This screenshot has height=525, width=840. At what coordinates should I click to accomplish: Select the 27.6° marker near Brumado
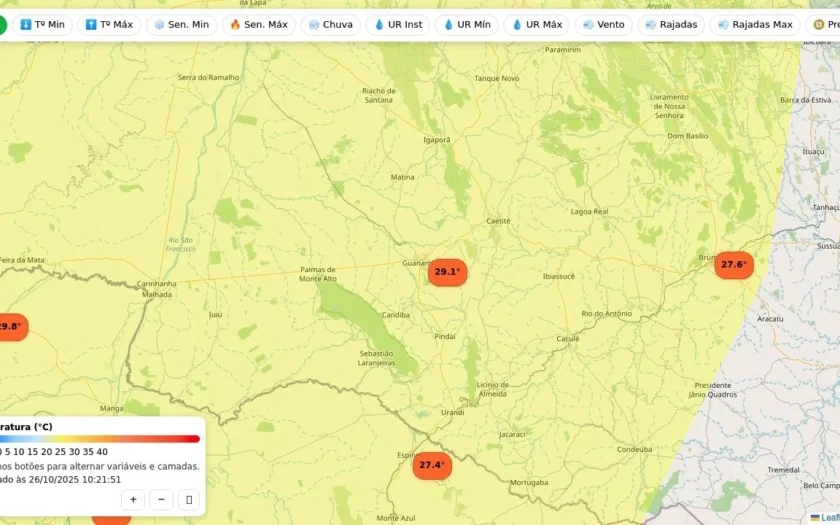734,265
